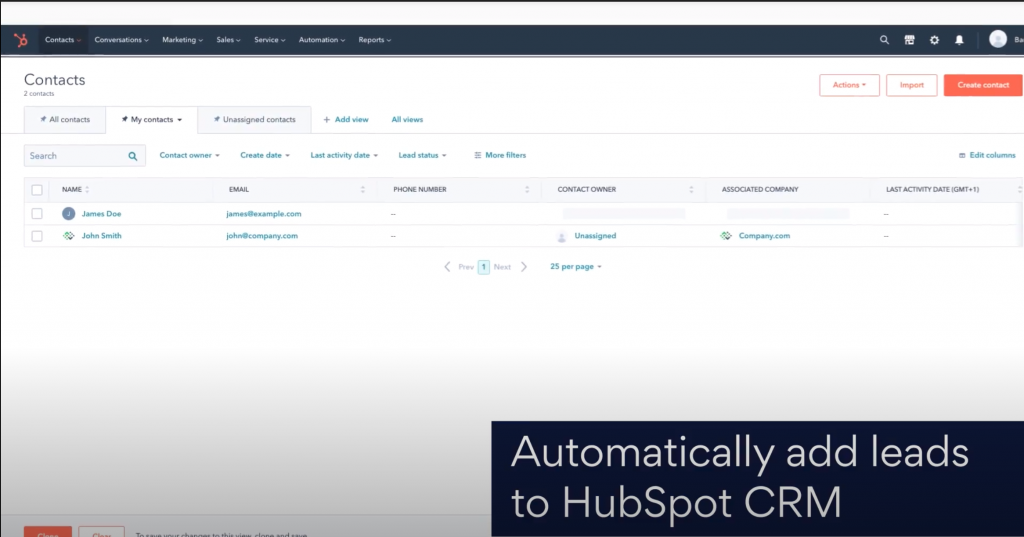Click the Import button
The height and width of the screenshot is (537, 1024).
(911, 85)
